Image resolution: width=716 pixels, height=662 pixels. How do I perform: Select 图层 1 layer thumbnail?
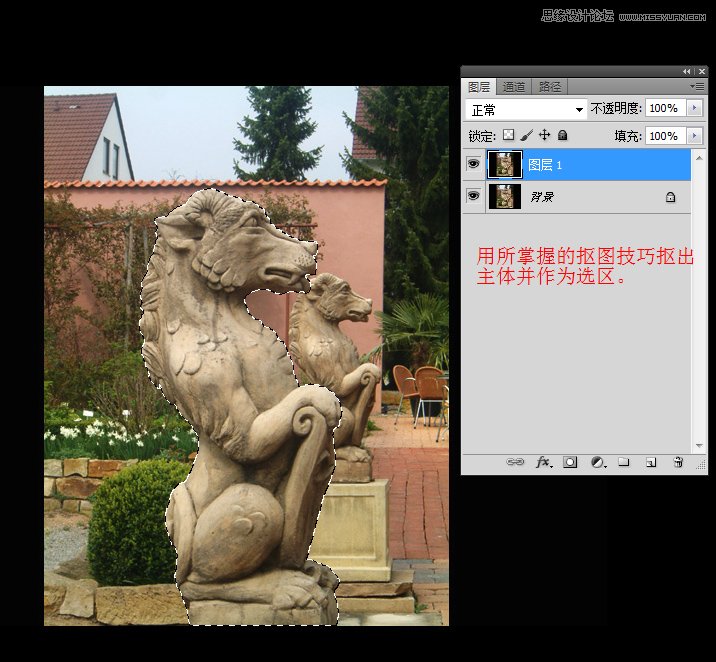coord(505,164)
